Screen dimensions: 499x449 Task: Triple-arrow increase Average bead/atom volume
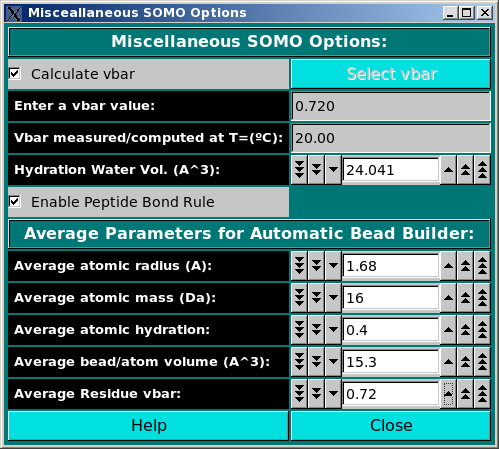(x=482, y=362)
